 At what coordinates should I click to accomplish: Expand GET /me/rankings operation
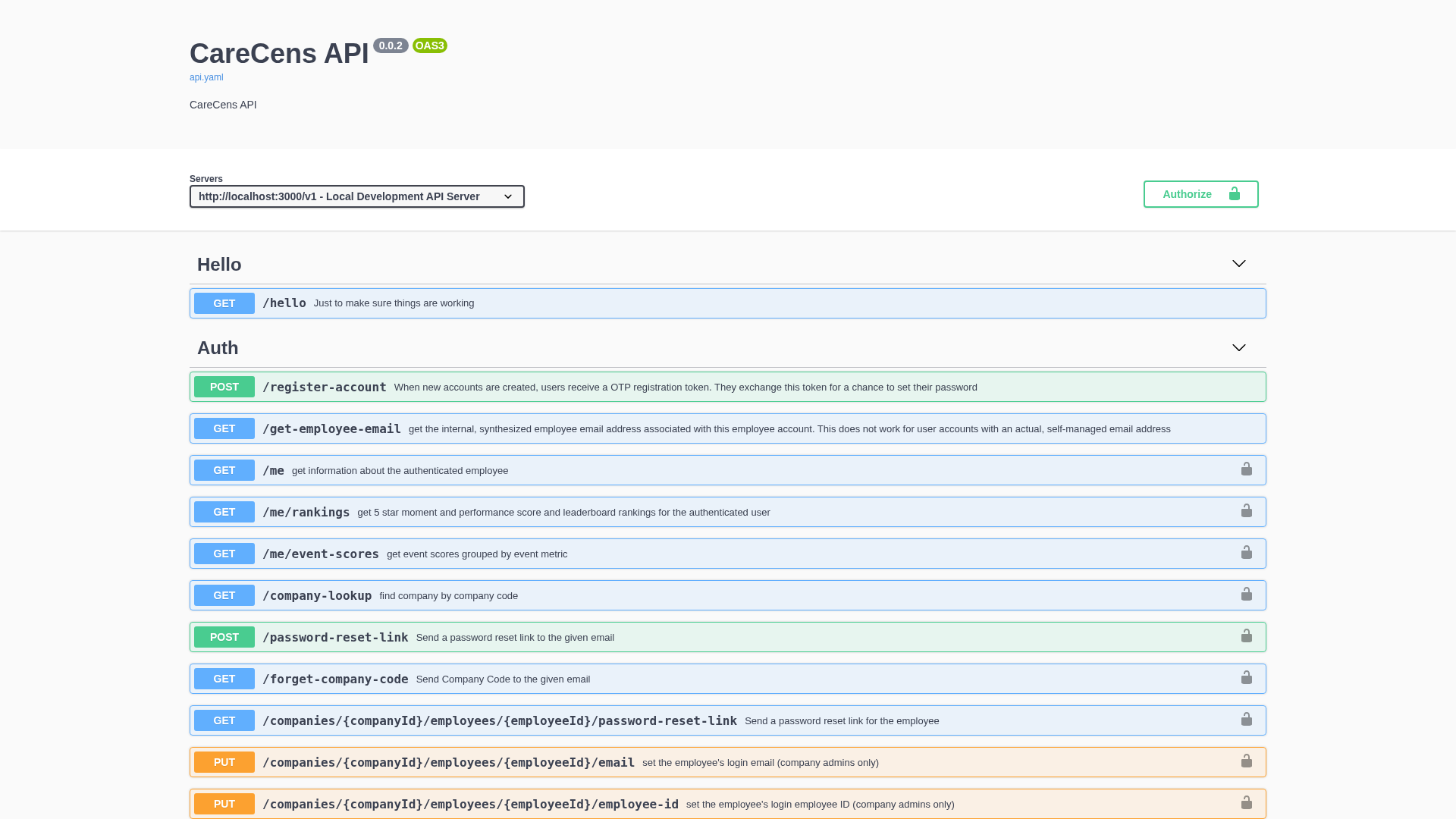pos(728,512)
